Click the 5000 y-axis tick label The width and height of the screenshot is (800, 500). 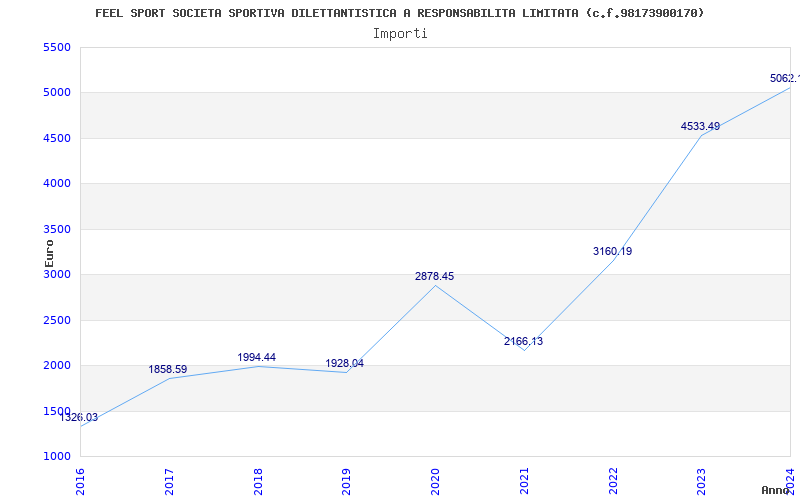click(x=57, y=93)
